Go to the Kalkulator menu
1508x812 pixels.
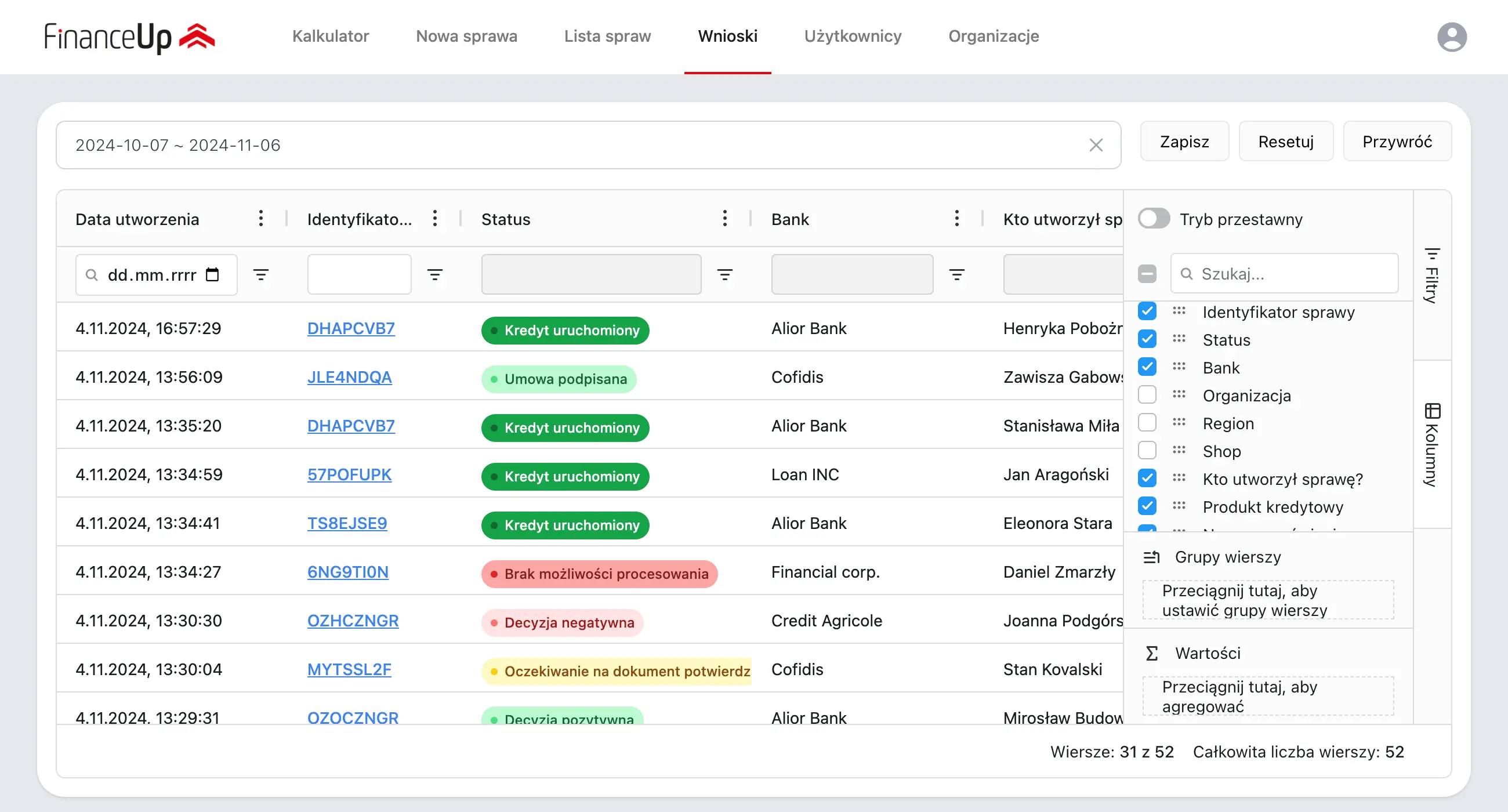click(x=330, y=37)
